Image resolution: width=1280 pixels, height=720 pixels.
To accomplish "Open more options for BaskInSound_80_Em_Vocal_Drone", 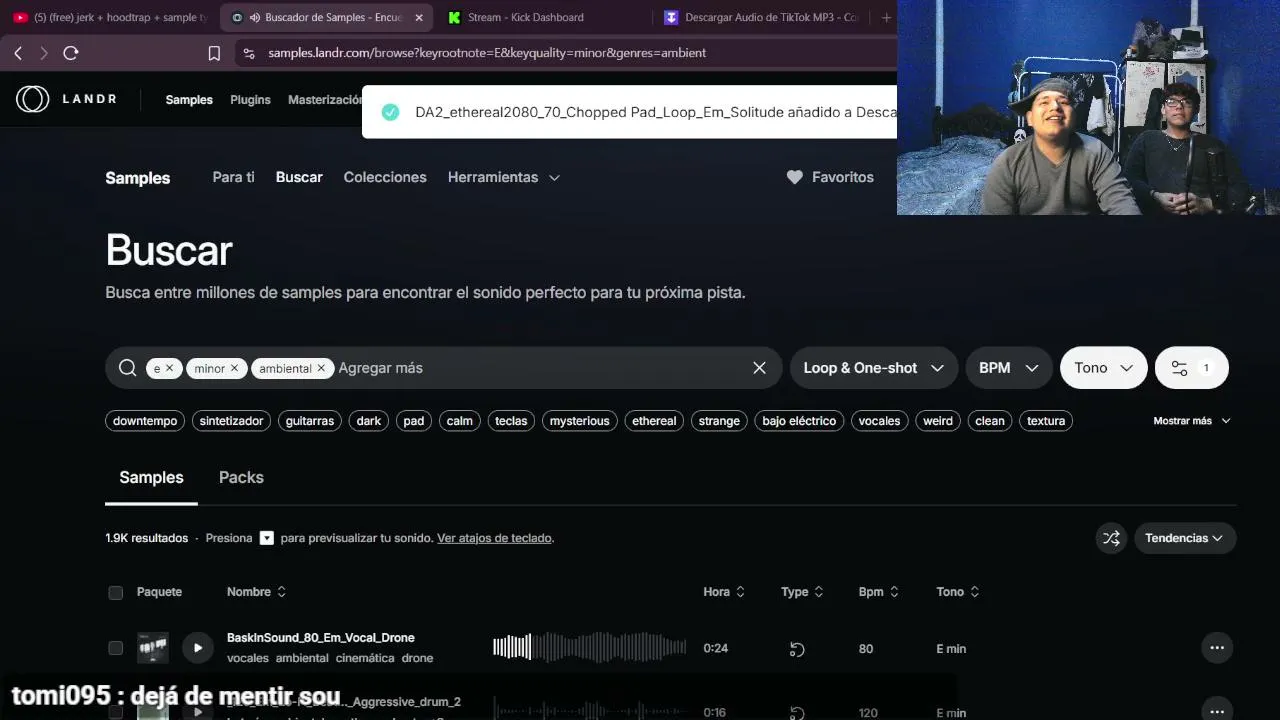I will coord(1217,648).
